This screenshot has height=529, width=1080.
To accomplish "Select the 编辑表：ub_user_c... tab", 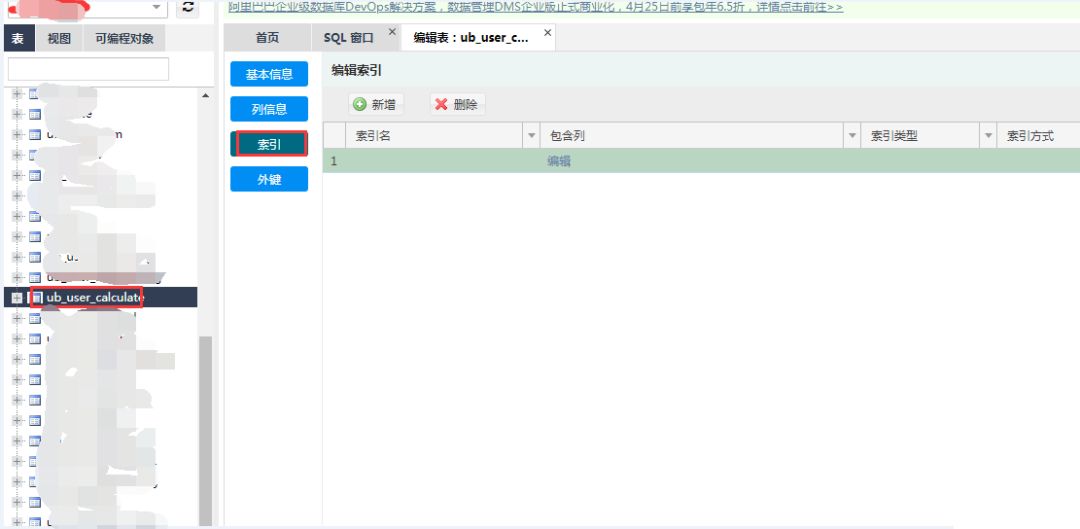I will (471, 38).
